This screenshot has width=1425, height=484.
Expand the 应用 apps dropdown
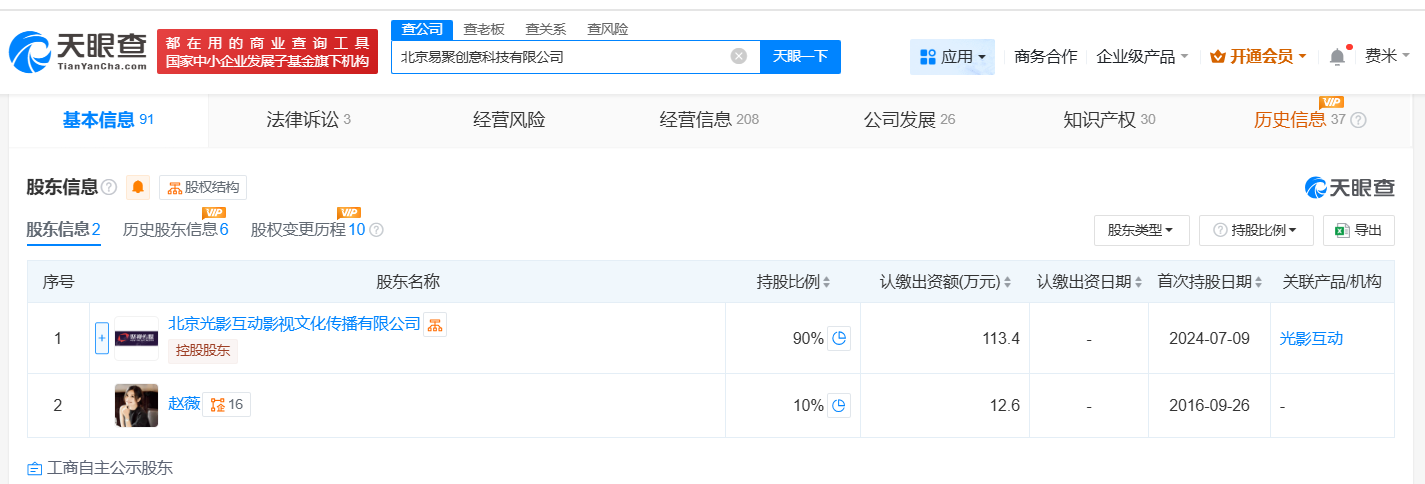point(952,57)
